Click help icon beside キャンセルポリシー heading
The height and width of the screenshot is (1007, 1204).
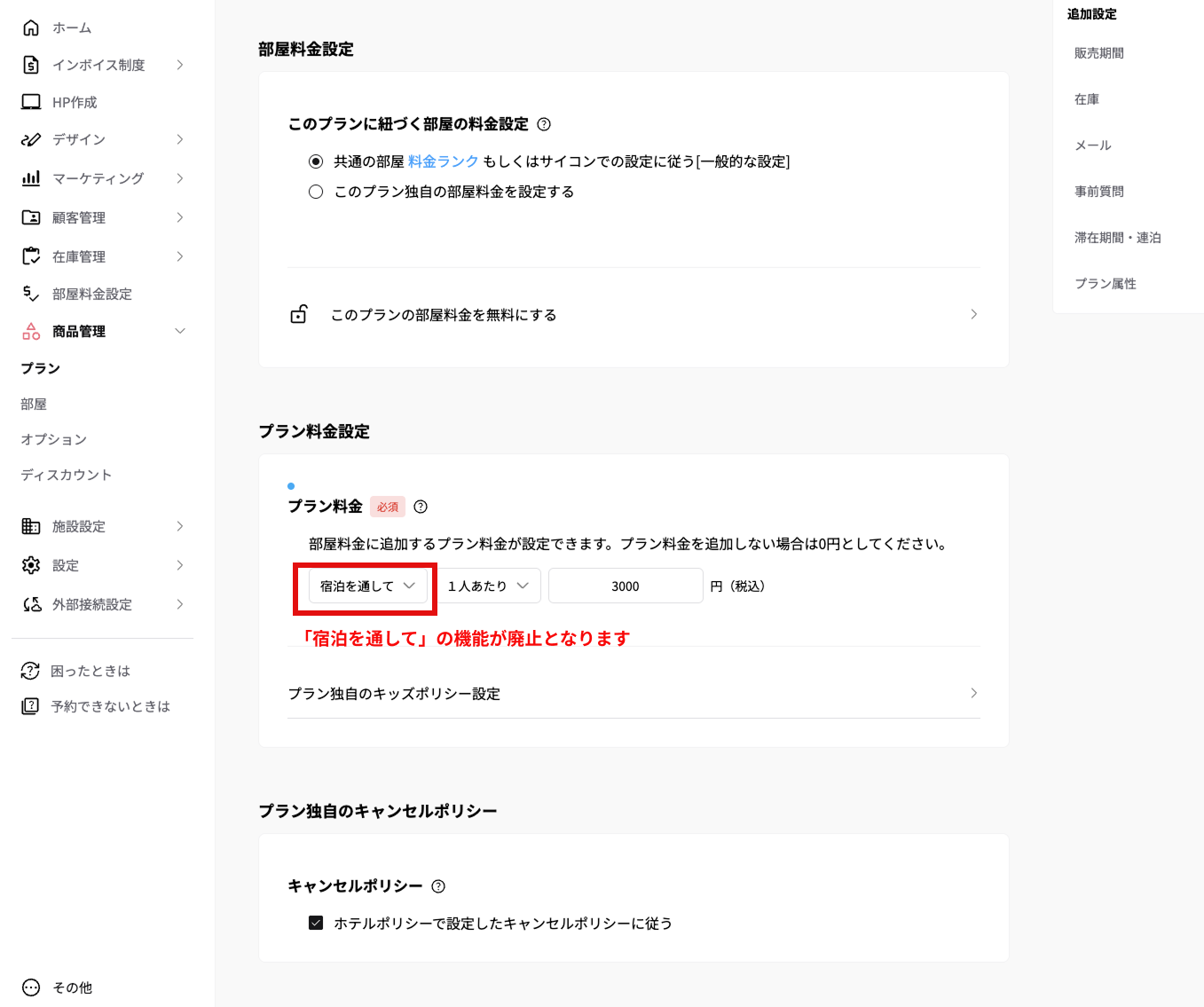(x=438, y=886)
